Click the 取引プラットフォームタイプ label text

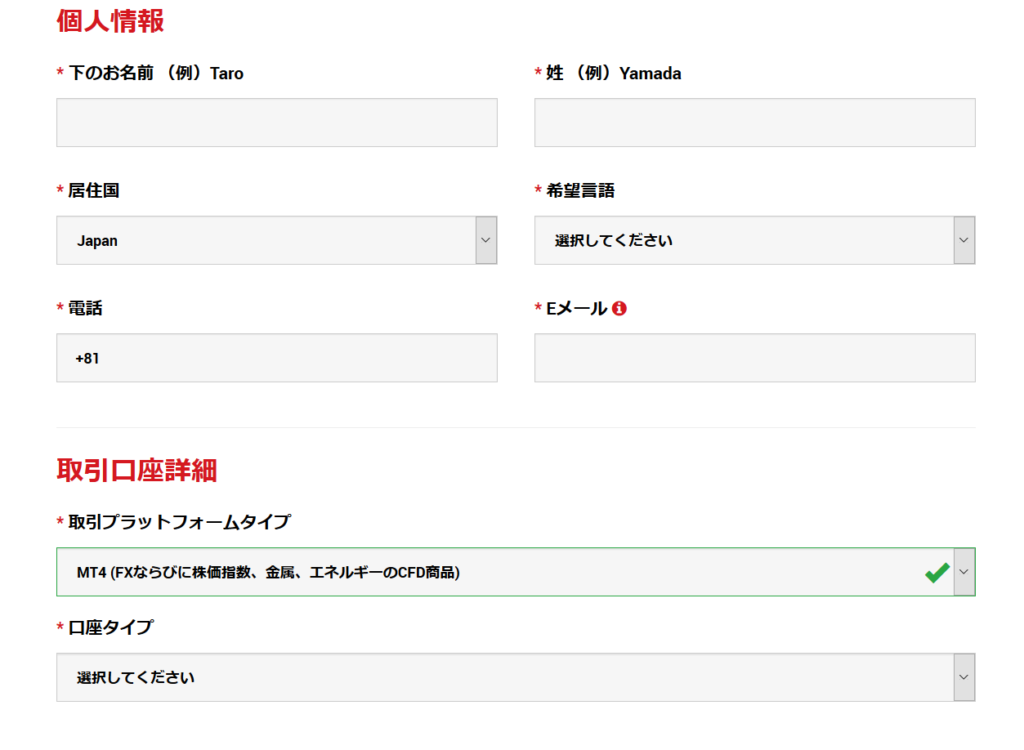[x=179, y=523]
